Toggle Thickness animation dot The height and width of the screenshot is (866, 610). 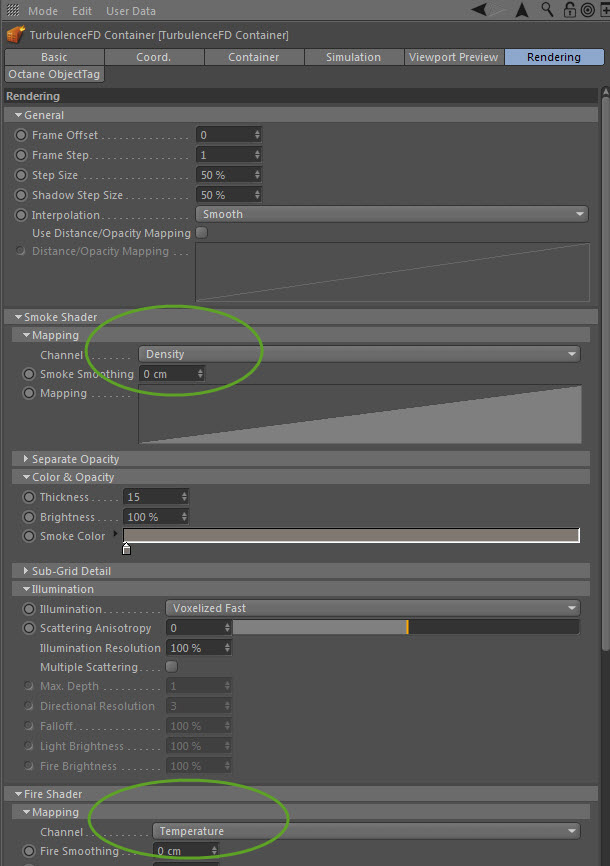[x=29, y=497]
